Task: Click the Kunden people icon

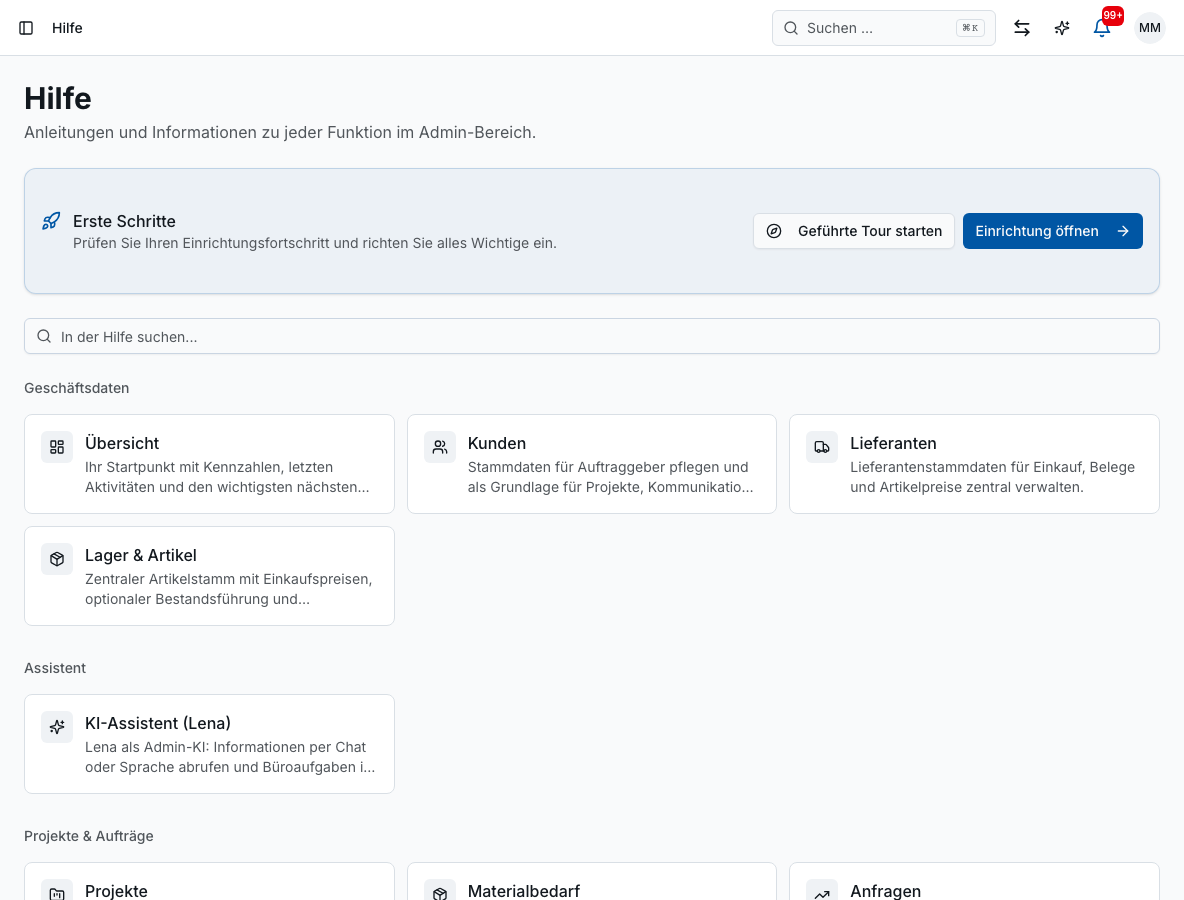Action: [x=439, y=447]
